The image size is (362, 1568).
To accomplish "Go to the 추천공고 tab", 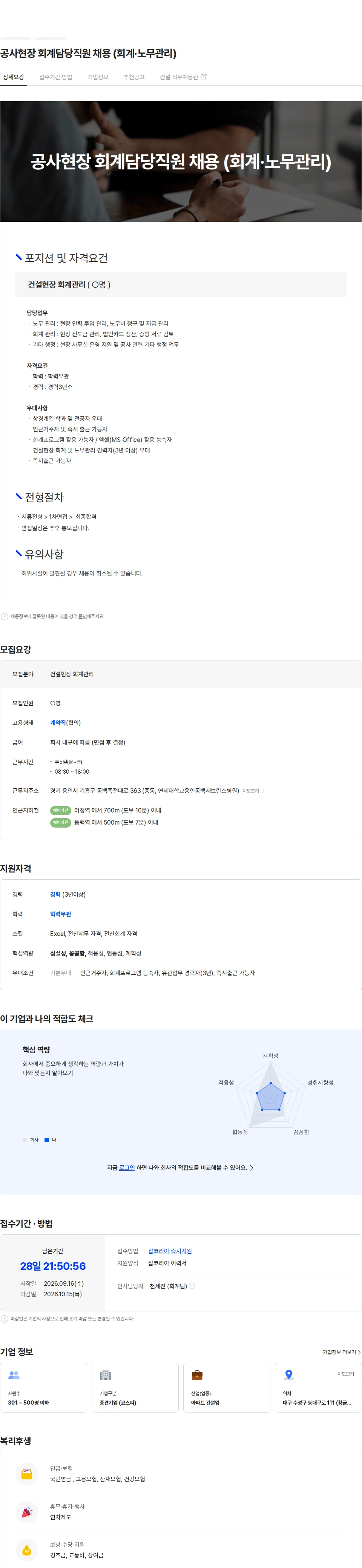I will point(134,77).
